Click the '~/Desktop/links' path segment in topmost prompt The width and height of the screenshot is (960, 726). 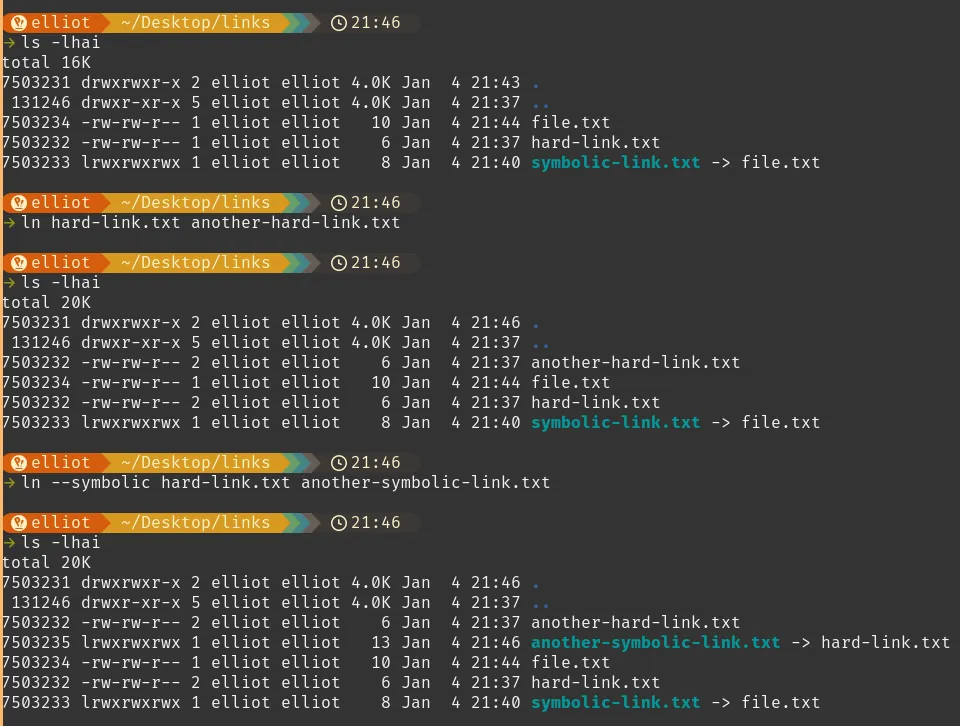(x=195, y=22)
